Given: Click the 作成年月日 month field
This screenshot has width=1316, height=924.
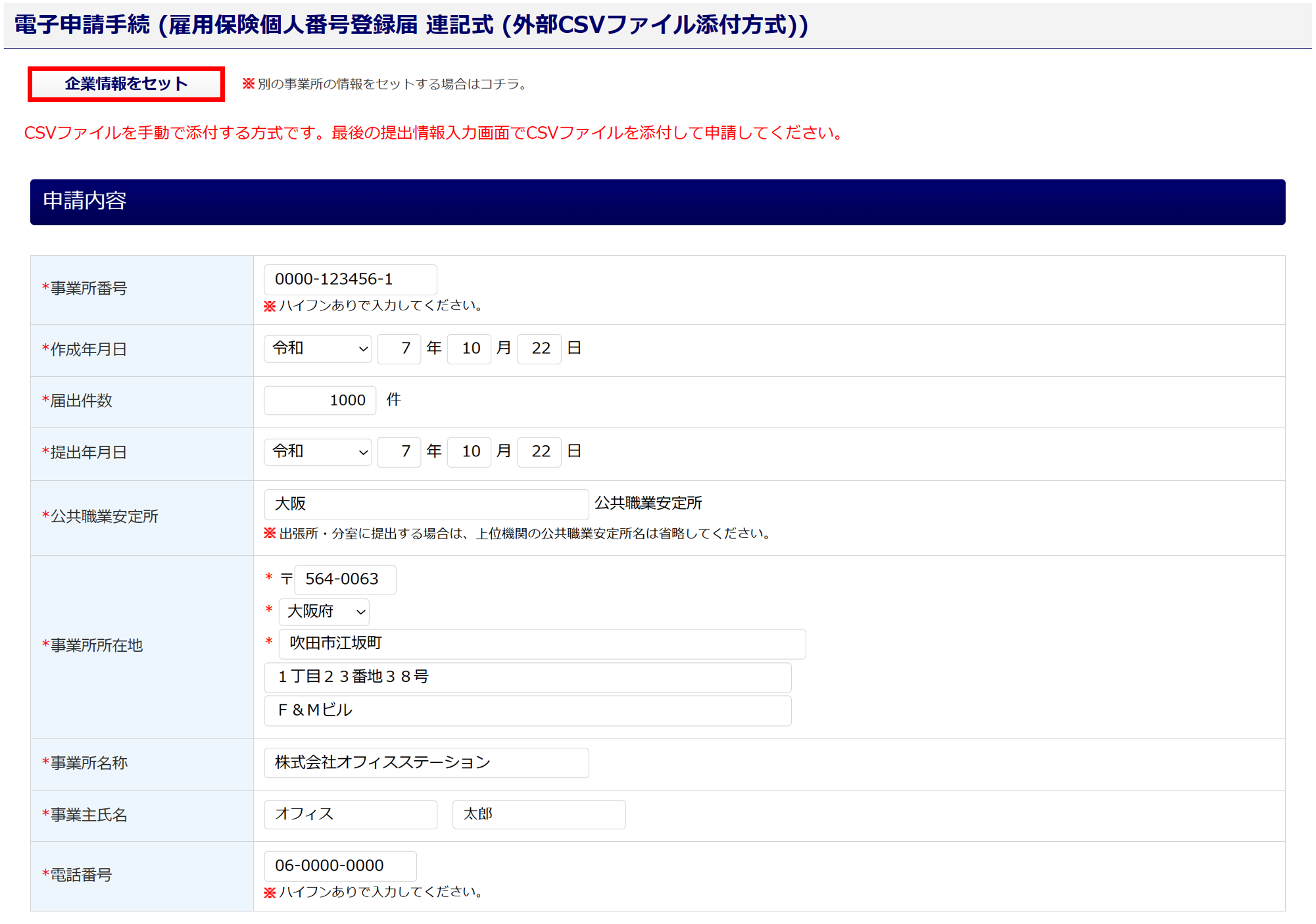Looking at the screenshot, I should [469, 349].
